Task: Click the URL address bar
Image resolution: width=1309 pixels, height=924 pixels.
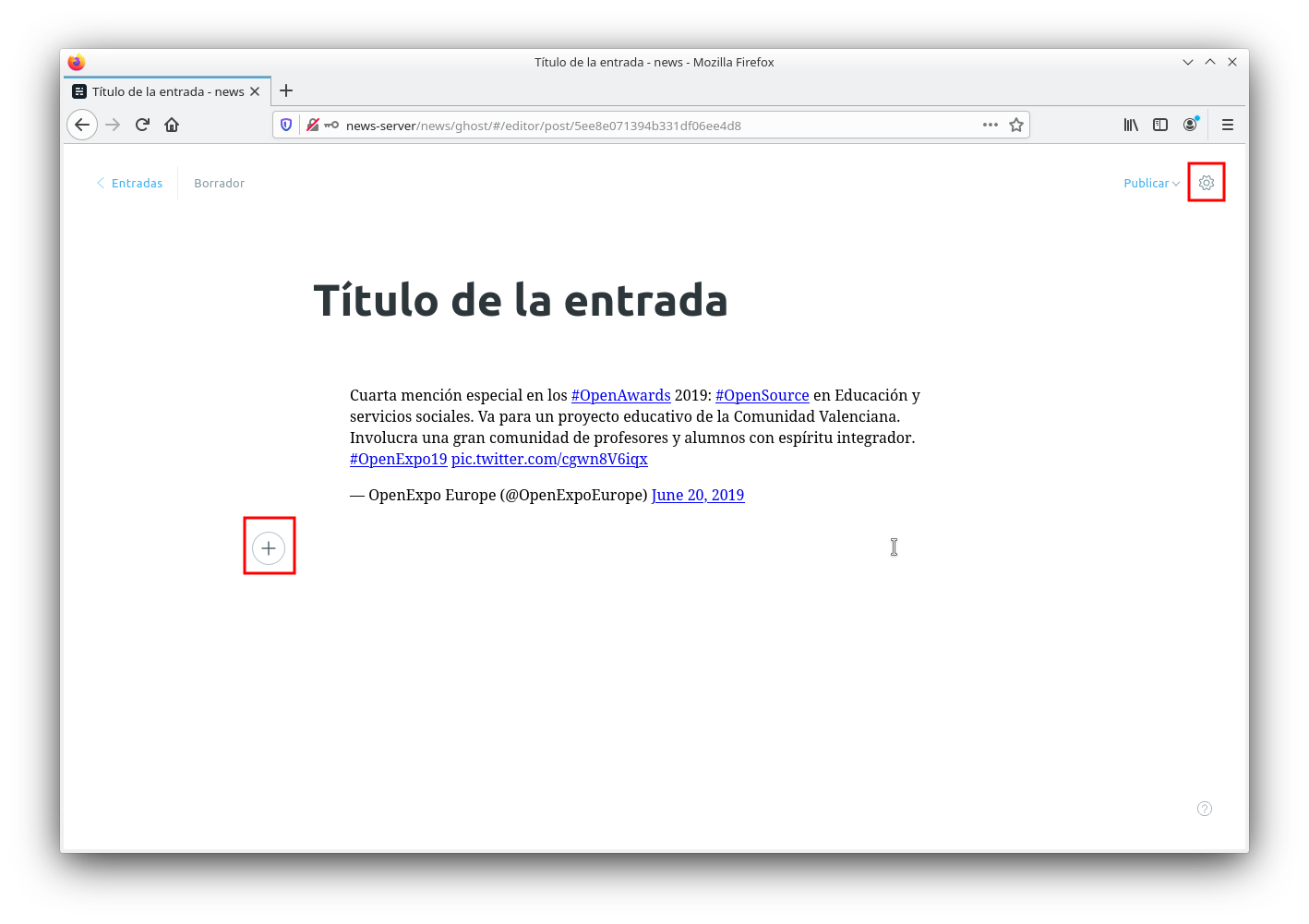Action: (646, 126)
